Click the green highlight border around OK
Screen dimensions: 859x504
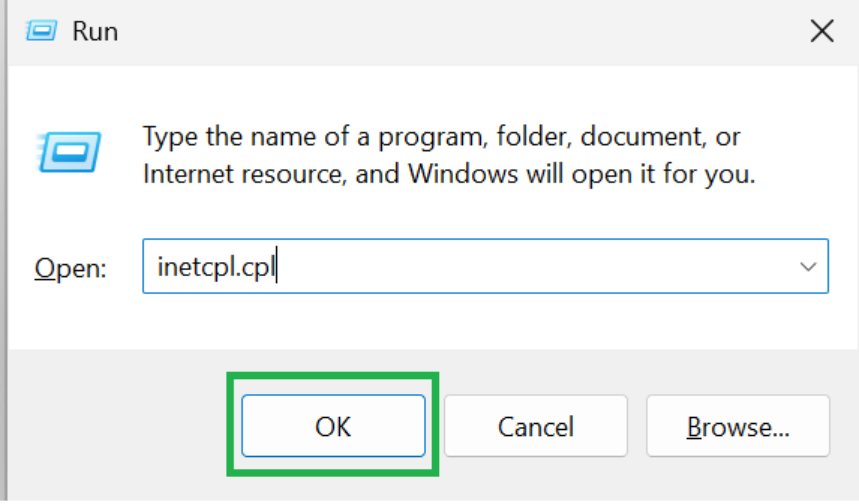click(333, 375)
